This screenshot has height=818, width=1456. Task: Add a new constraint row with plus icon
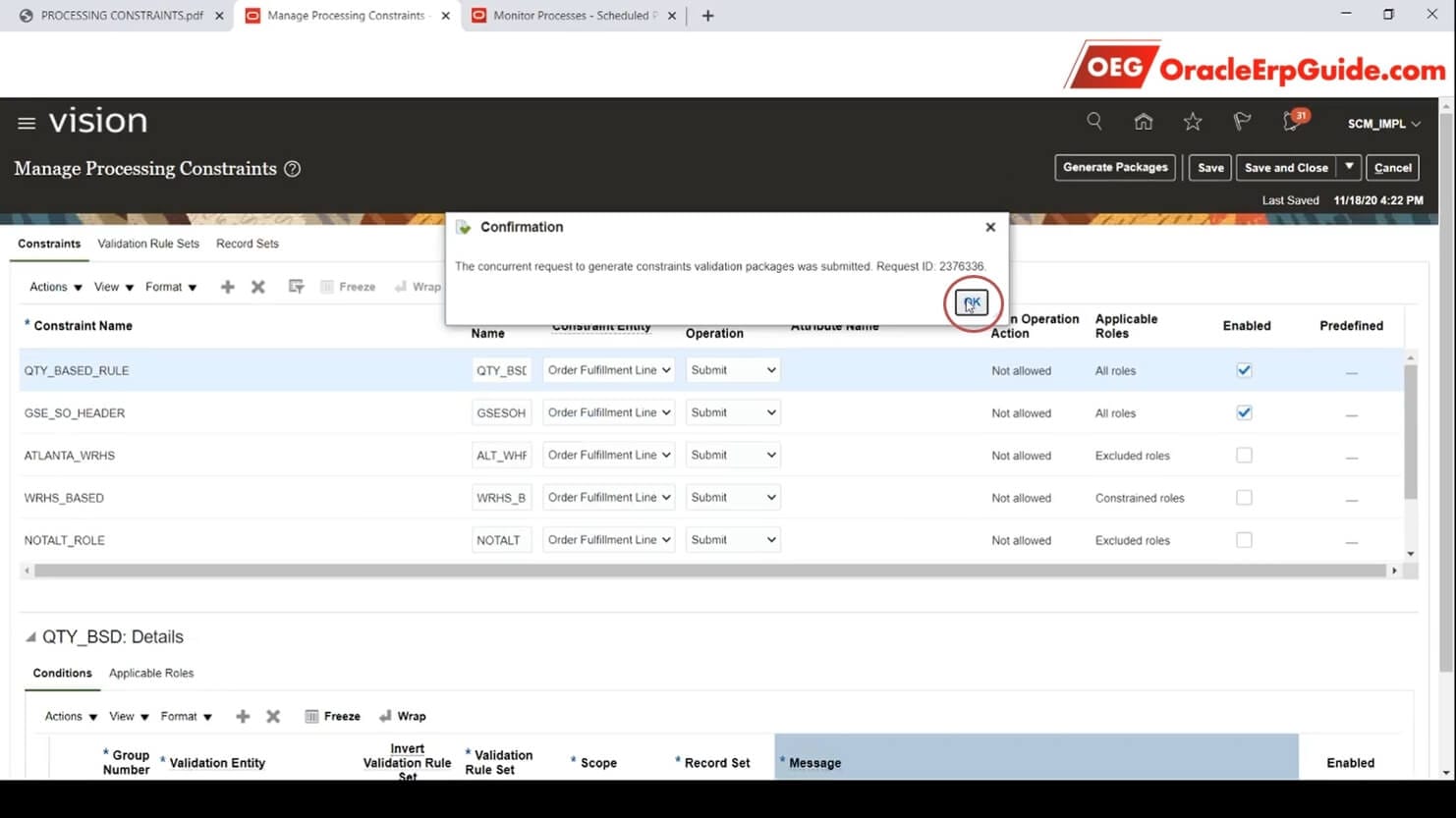tap(227, 287)
